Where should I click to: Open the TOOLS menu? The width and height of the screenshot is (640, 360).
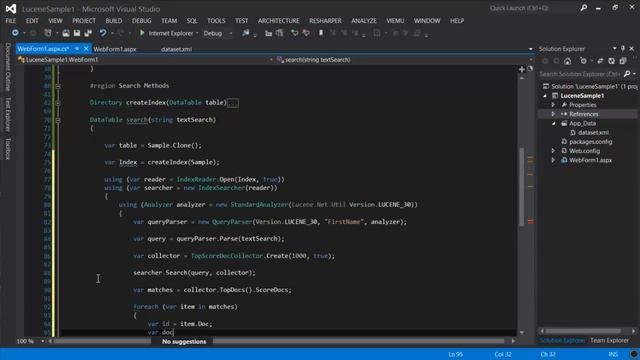click(x=216, y=20)
